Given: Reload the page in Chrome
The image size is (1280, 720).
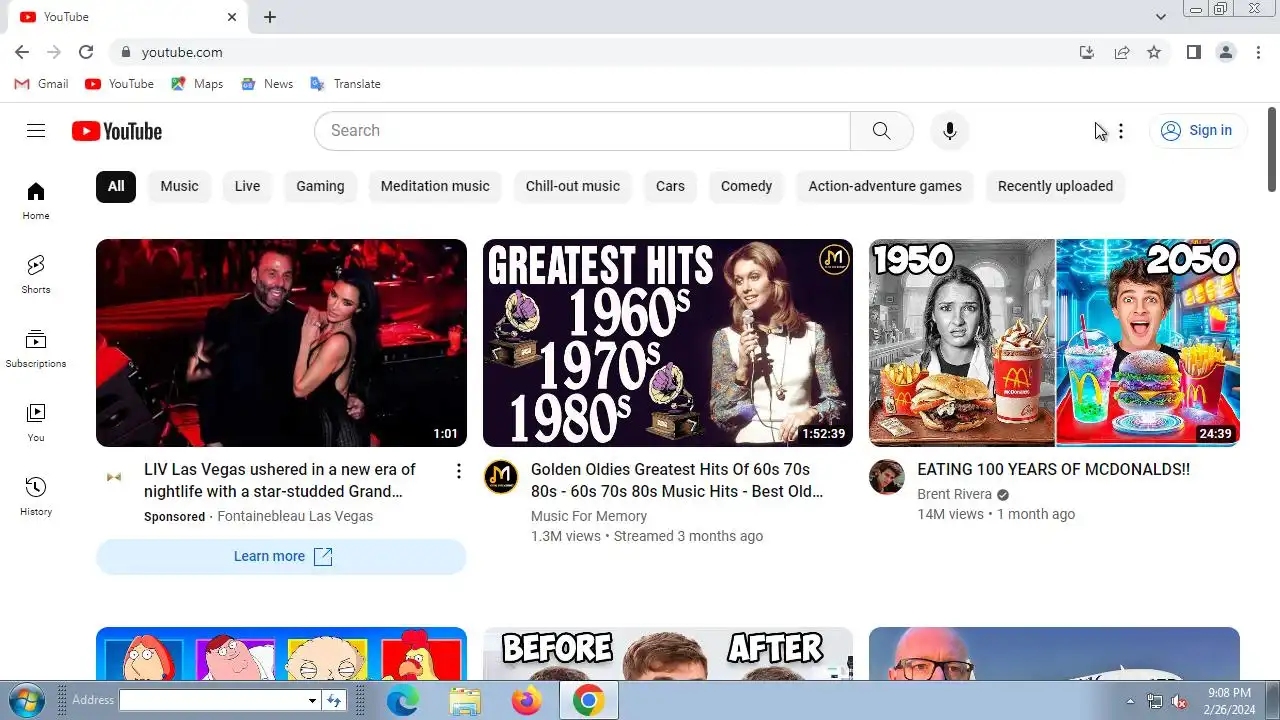Looking at the screenshot, I should point(86,52).
